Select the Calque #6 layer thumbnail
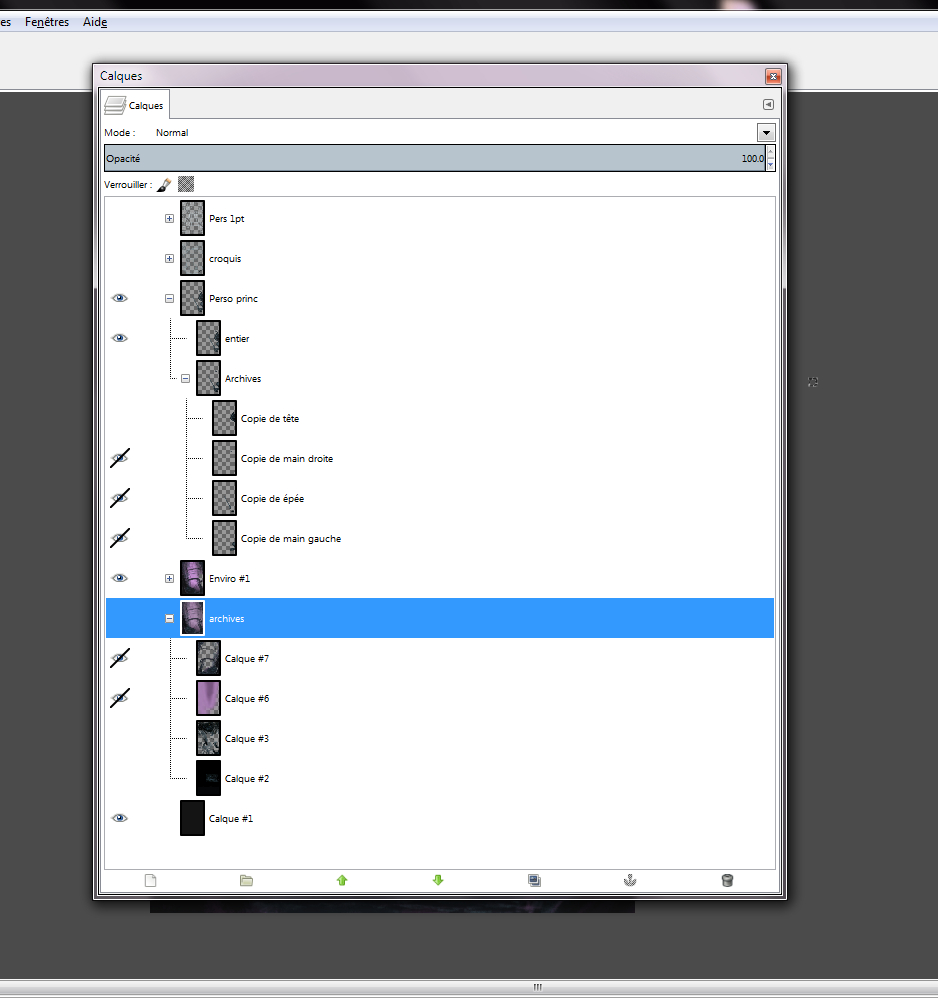The image size is (938, 1003). (x=208, y=698)
